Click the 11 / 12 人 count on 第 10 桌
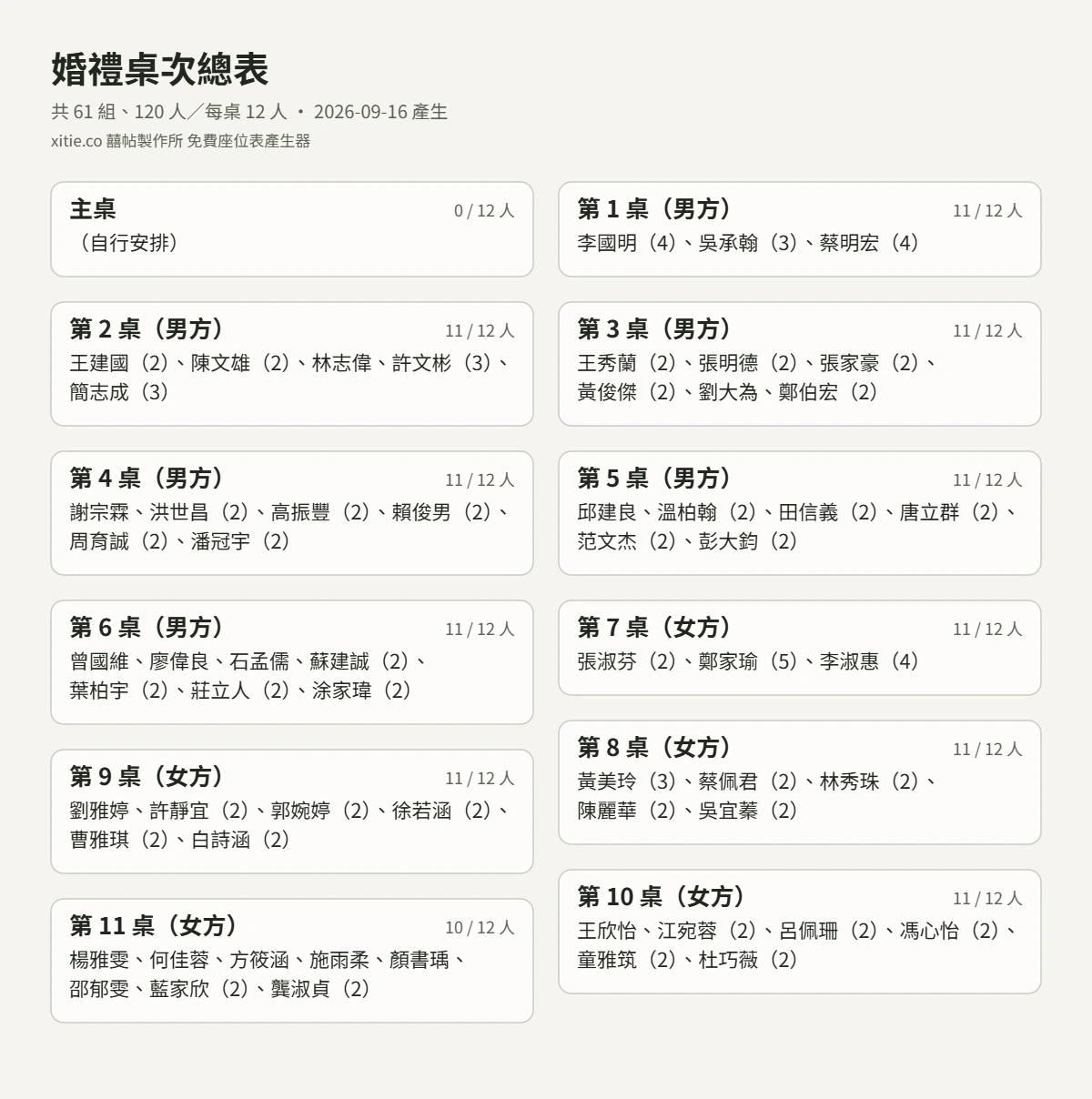Image resolution: width=1092 pixels, height=1099 pixels. (987, 899)
